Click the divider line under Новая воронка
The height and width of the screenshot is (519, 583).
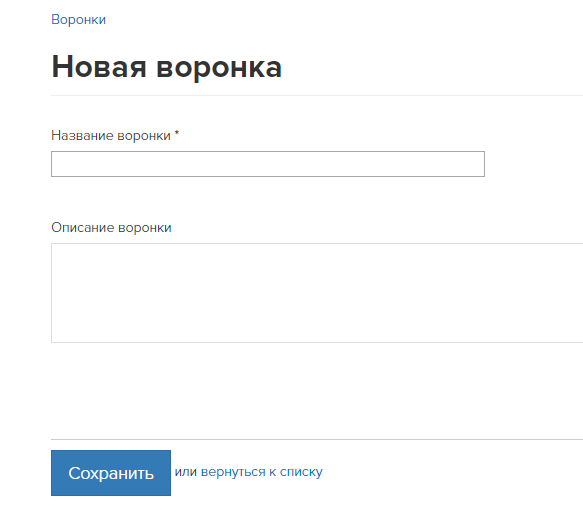pos(317,96)
